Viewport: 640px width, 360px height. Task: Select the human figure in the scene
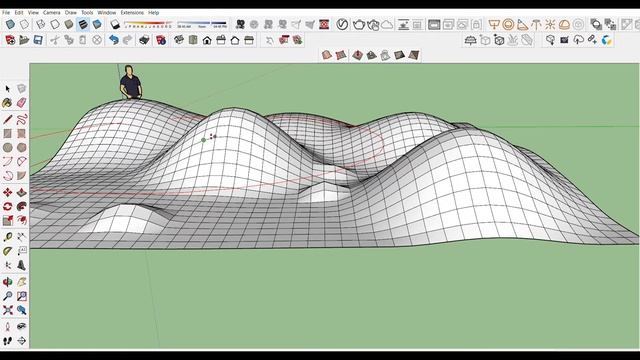[x=131, y=82]
